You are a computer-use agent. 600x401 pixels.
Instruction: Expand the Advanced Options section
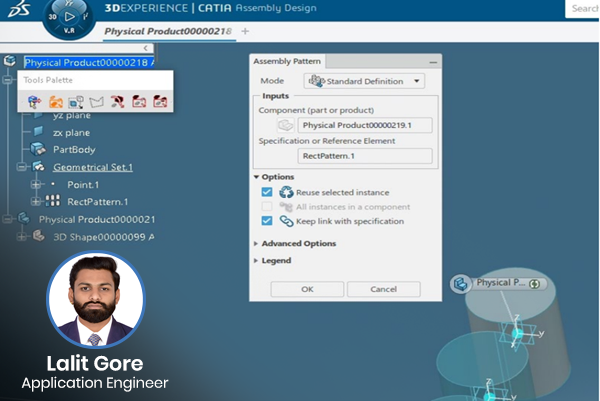[256, 243]
